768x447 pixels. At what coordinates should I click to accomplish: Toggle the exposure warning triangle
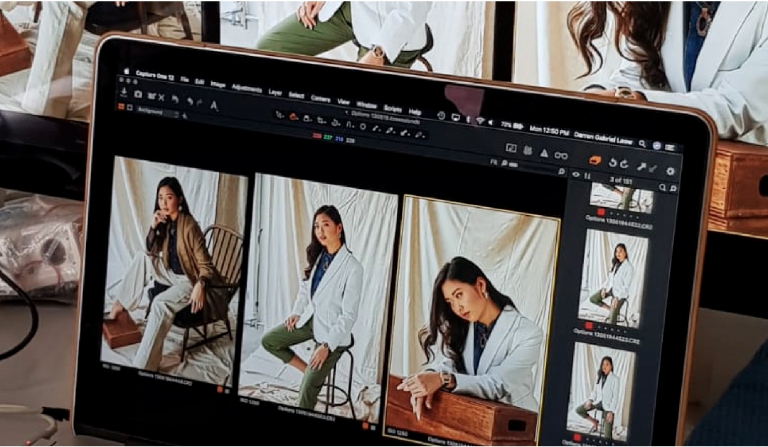pos(544,153)
